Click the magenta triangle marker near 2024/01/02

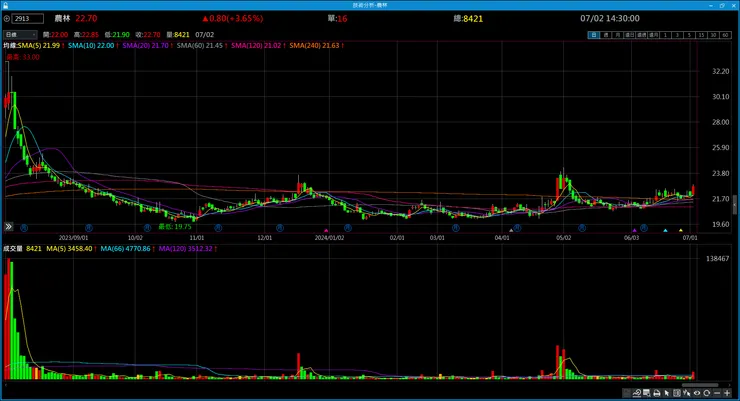(326, 230)
